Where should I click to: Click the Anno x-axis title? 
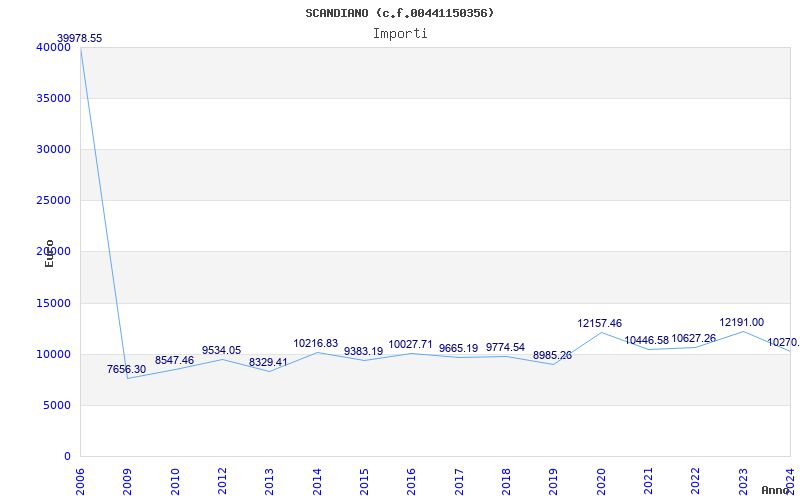point(776,490)
